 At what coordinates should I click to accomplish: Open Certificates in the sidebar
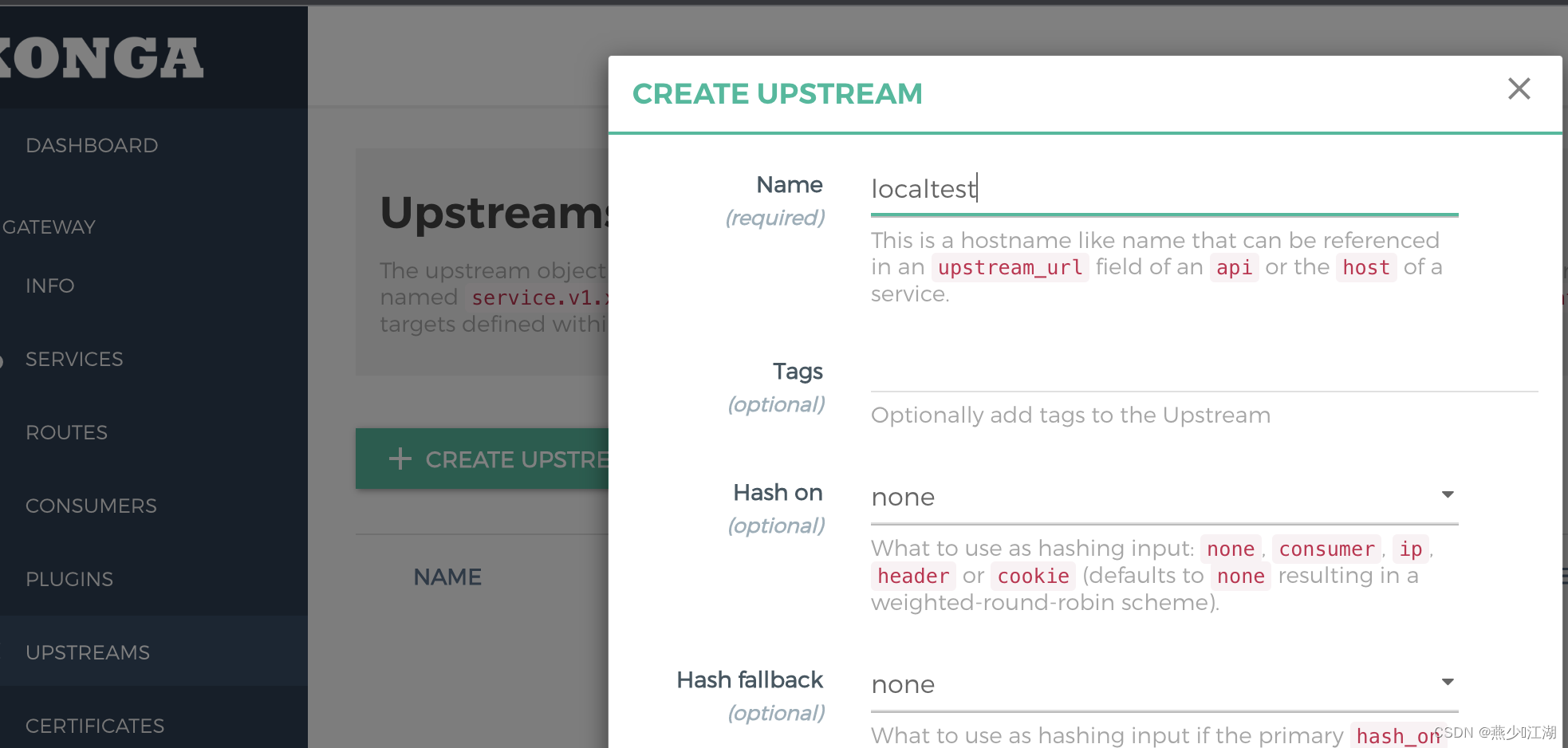coord(95,726)
